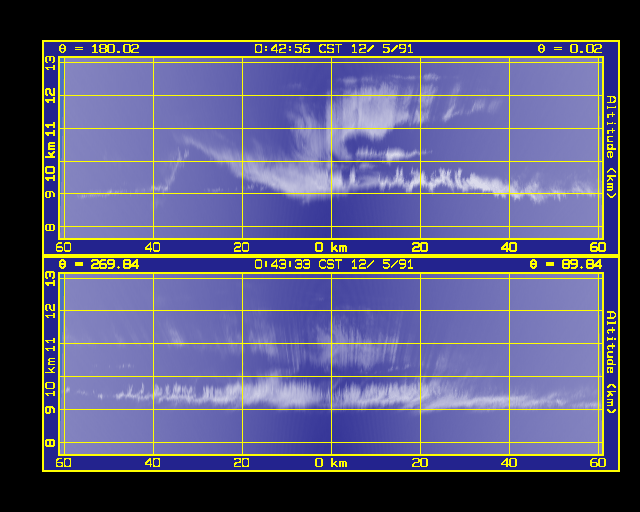Image resolution: width=640 pixels, height=512 pixels.
Task: Click the '0:43:33 CST 12/ 5/91' timestamp
Action: (x=333, y=265)
